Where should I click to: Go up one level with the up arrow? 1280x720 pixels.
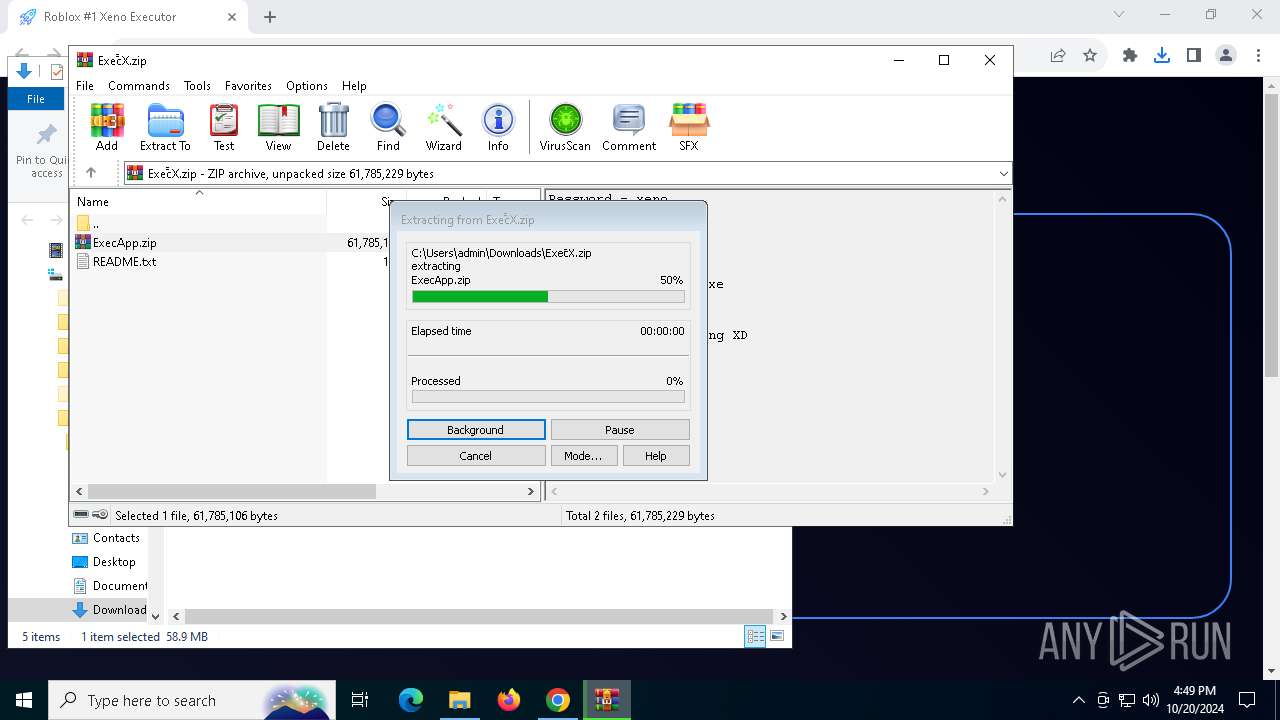click(x=91, y=173)
